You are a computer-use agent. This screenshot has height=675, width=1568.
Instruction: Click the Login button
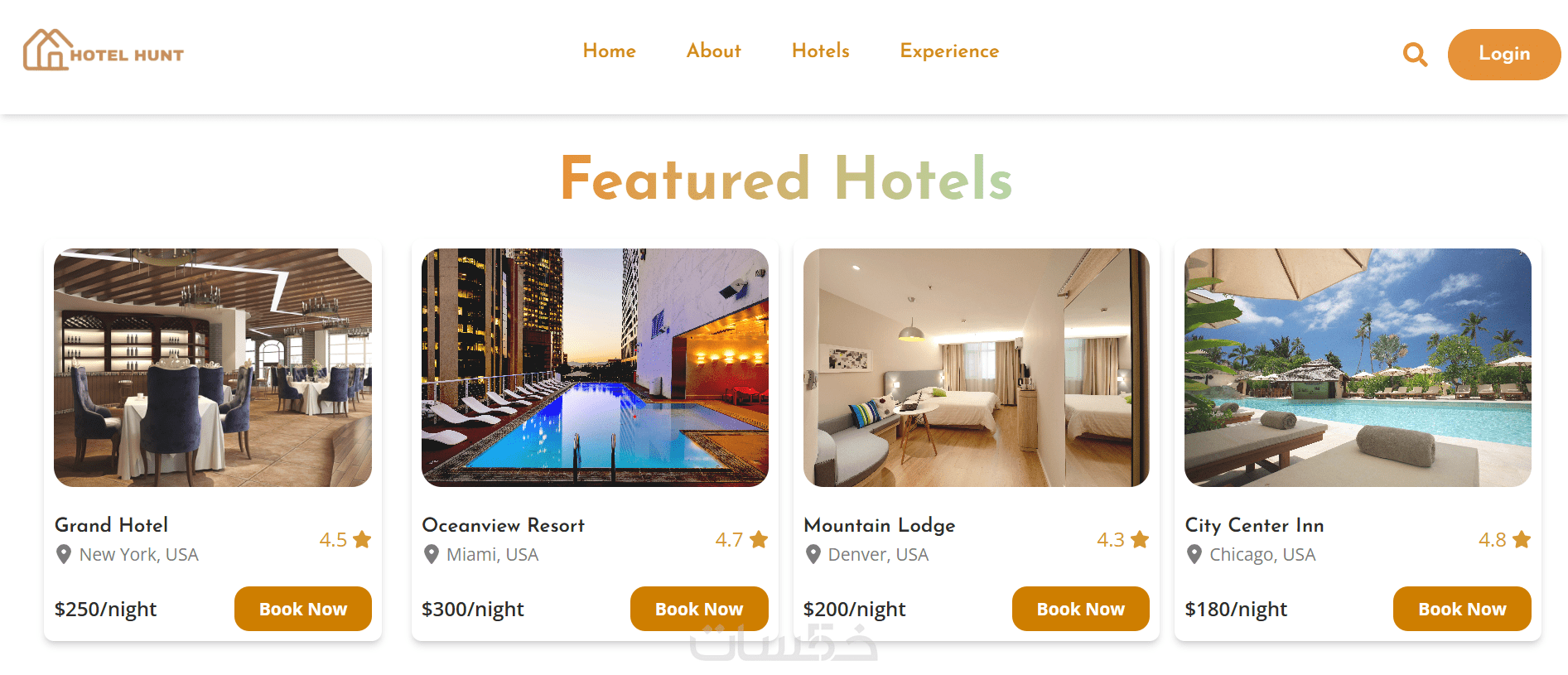[1504, 55]
